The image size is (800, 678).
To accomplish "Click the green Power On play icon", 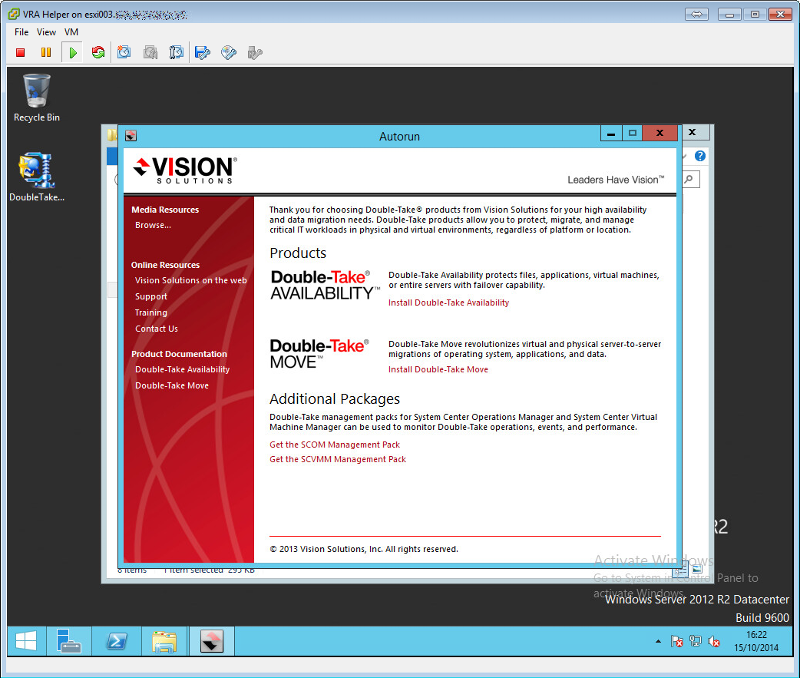I will (72, 53).
